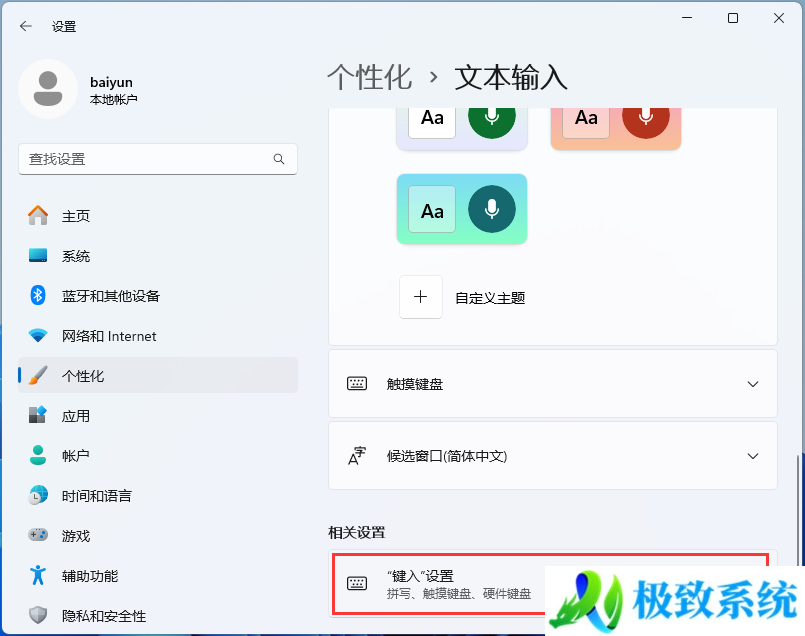Select the red microphone peach theme swatch
The height and width of the screenshot is (636, 805).
click(x=616, y=128)
